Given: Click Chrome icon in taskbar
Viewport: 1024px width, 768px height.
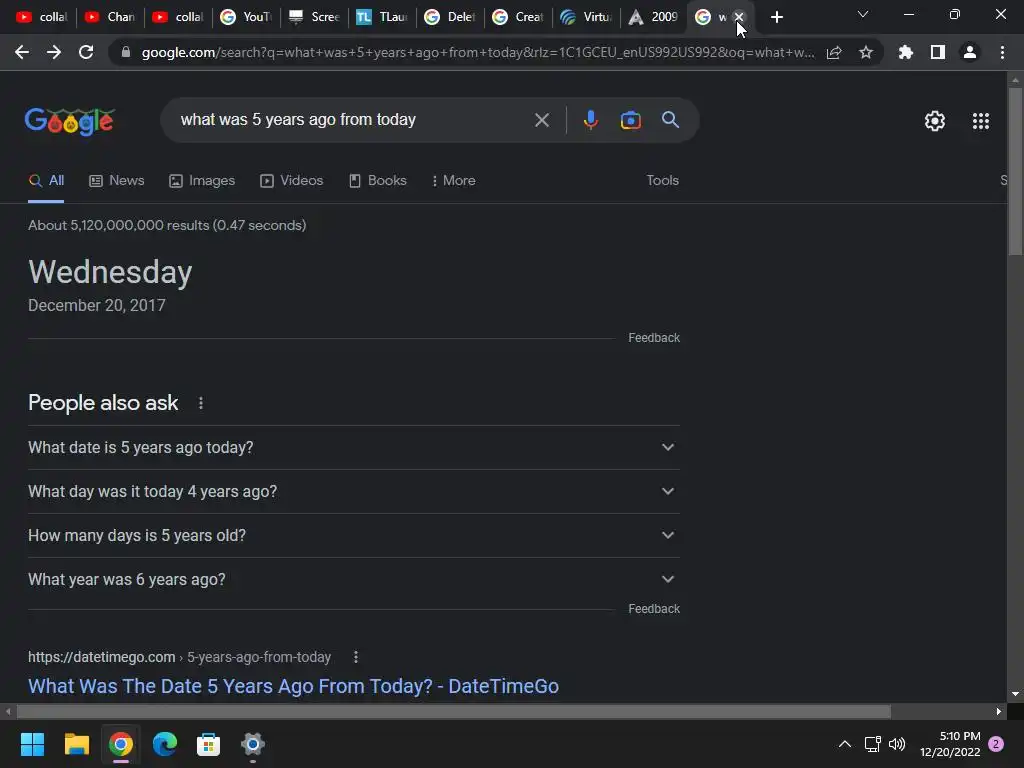Looking at the screenshot, I should [121, 744].
